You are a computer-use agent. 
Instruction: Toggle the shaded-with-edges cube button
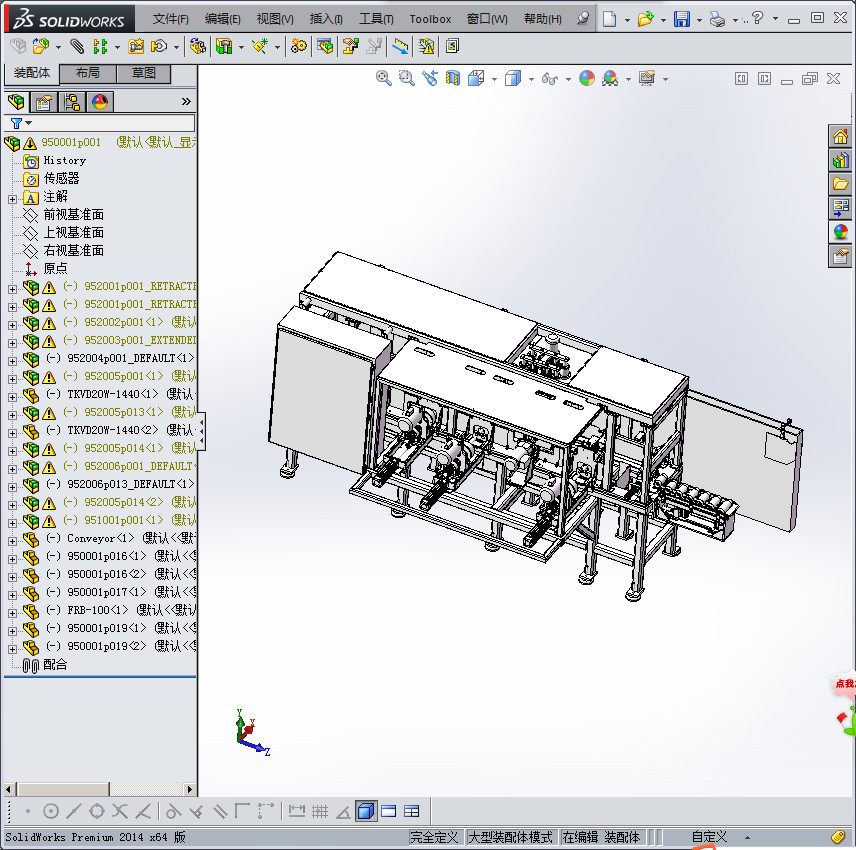(366, 811)
